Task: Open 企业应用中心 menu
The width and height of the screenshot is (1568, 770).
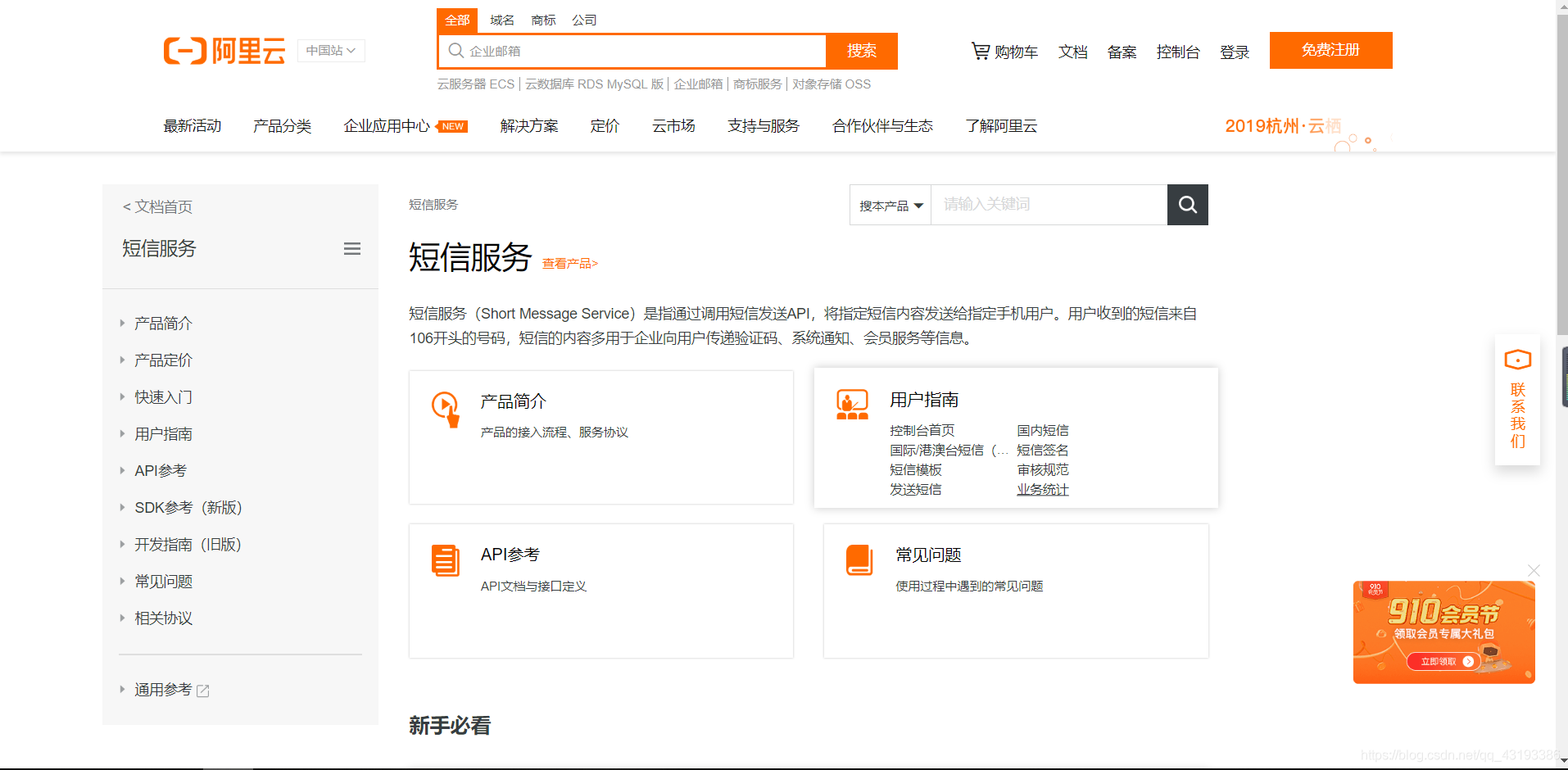Action: click(387, 126)
